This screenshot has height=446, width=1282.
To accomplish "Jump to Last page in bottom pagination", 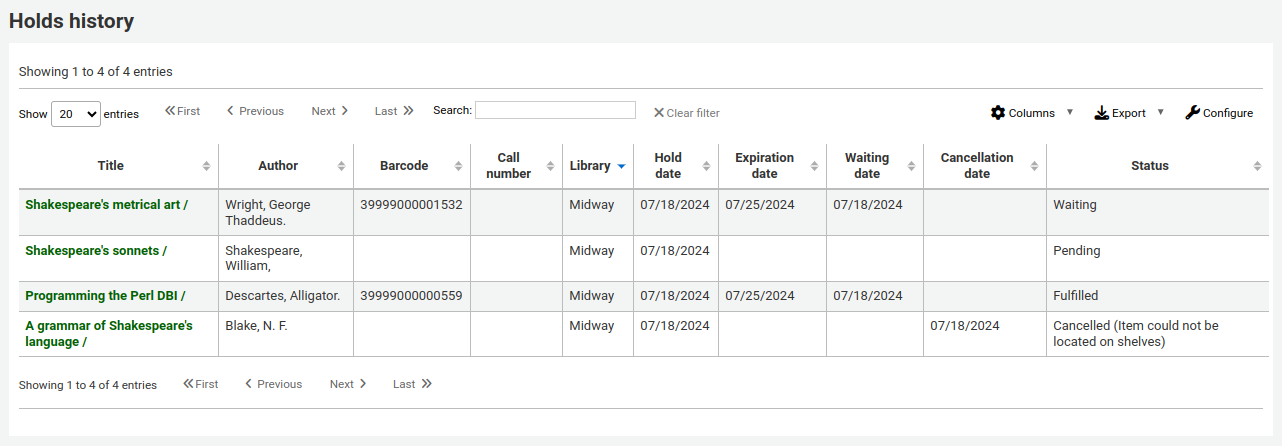I will point(412,384).
